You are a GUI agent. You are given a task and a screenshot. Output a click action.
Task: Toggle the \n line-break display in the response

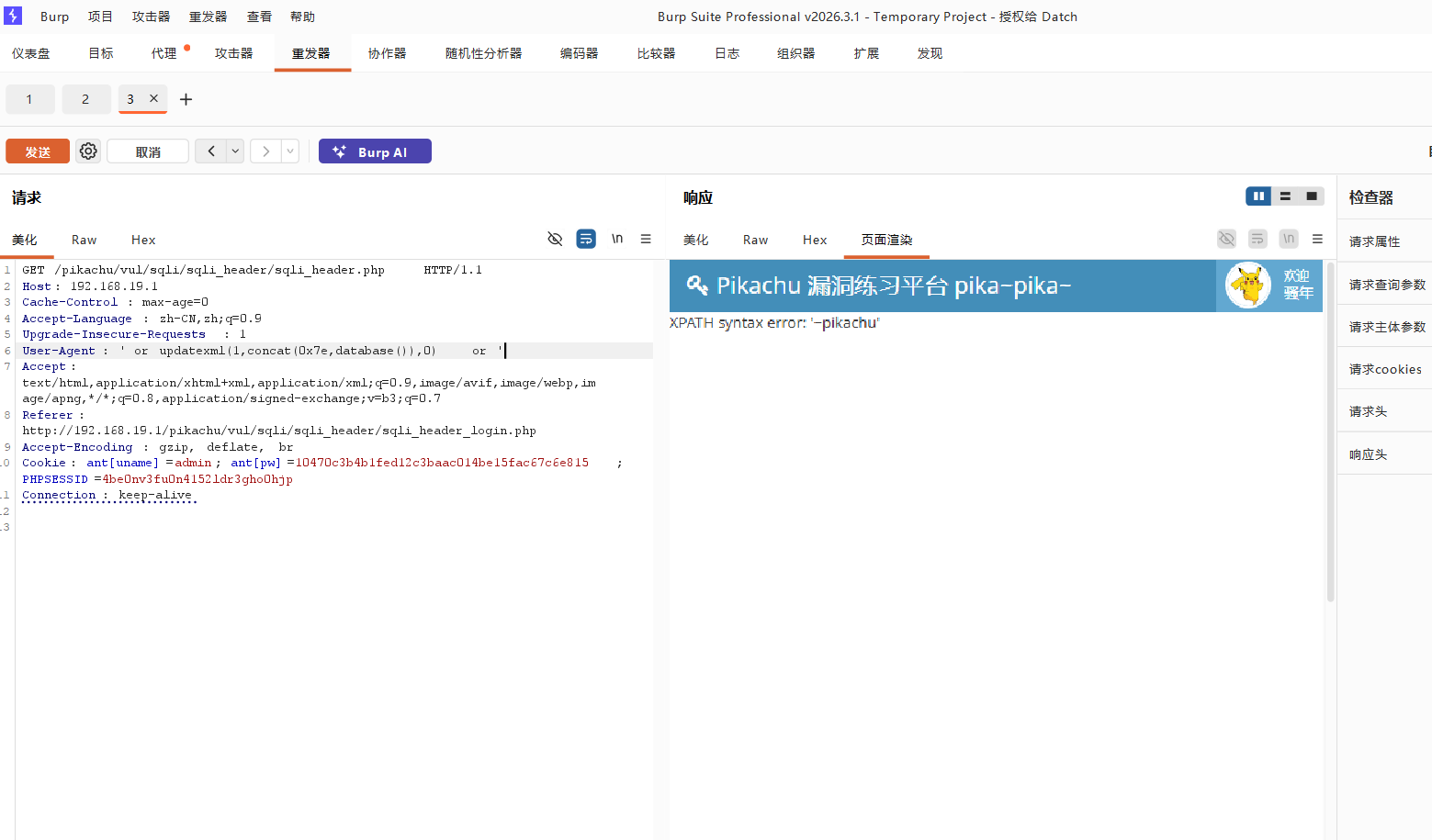click(1289, 239)
